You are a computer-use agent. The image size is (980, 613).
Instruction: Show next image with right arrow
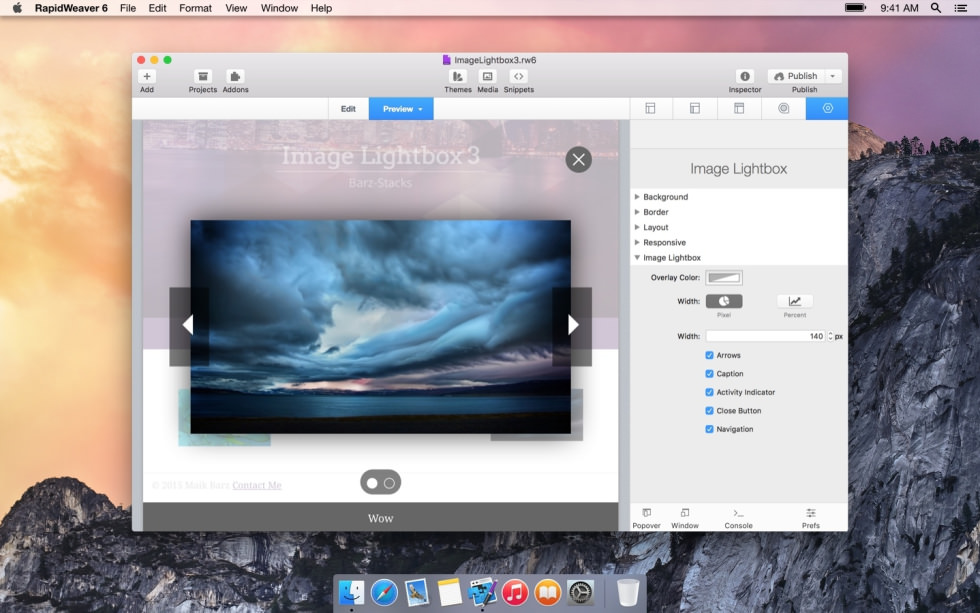[x=572, y=325]
